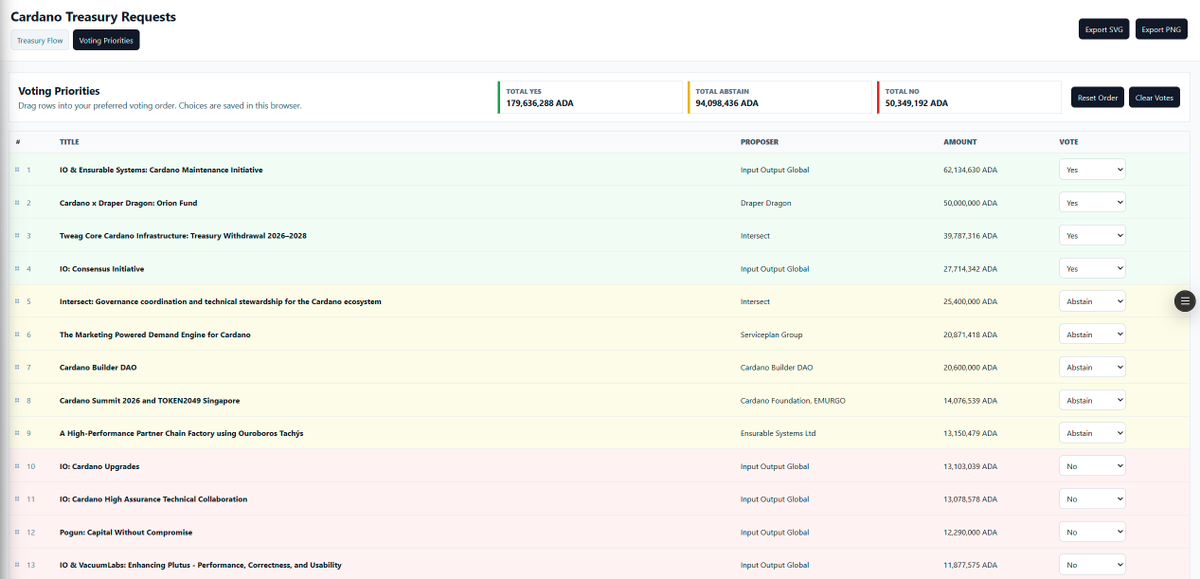The height and width of the screenshot is (579, 1200).
Task: Open vote dropdown for IO & Ensurable Systems
Action: pyautogui.click(x=1092, y=170)
